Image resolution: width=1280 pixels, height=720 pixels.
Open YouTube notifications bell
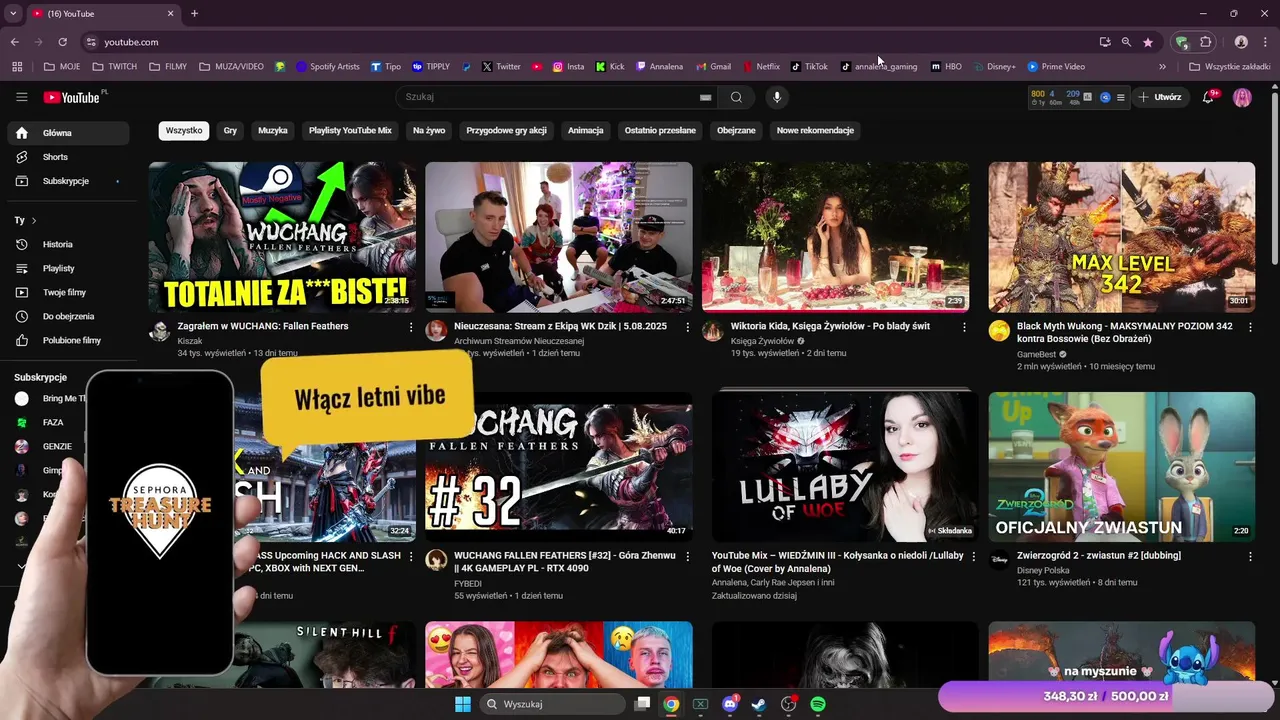(1209, 97)
